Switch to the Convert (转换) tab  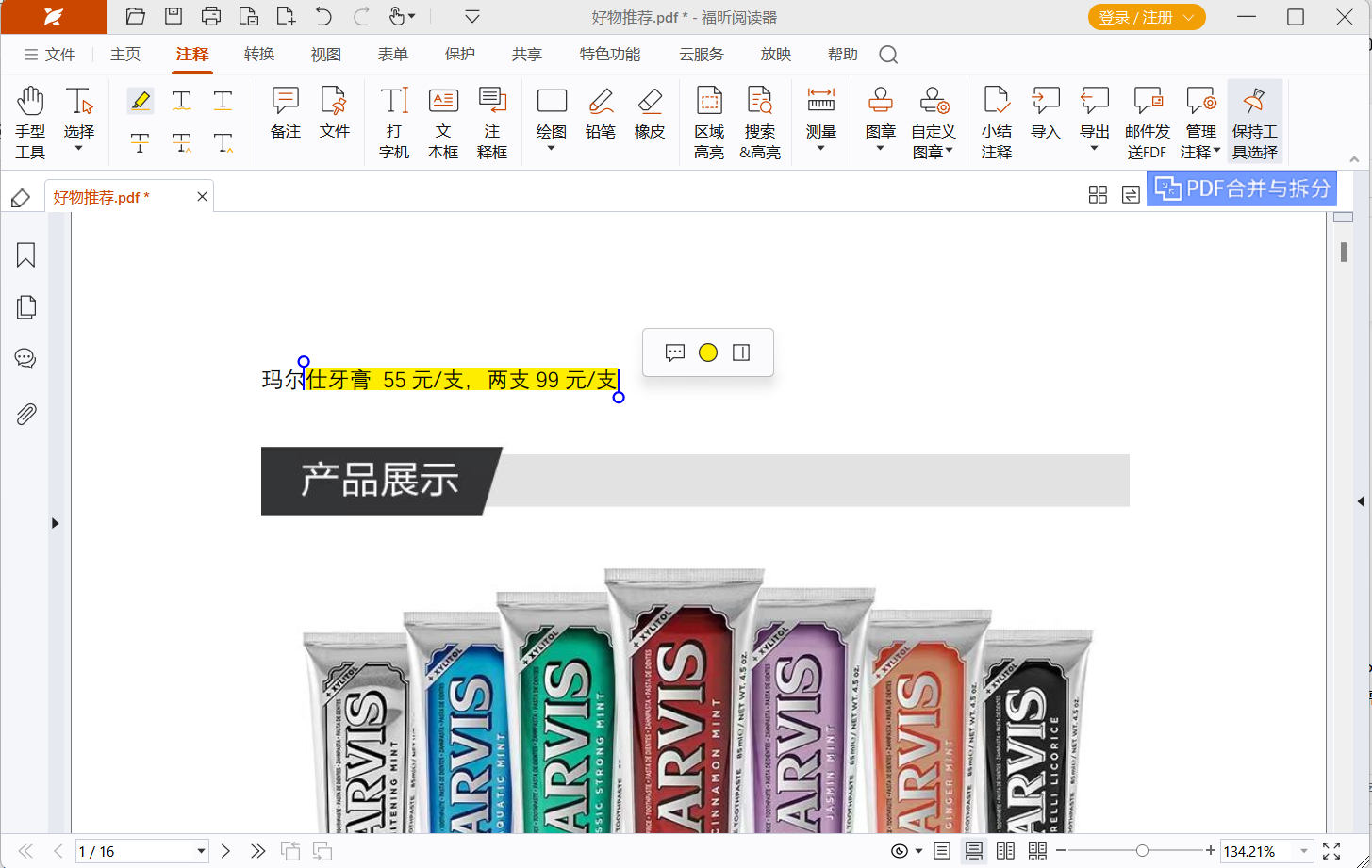click(x=259, y=55)
